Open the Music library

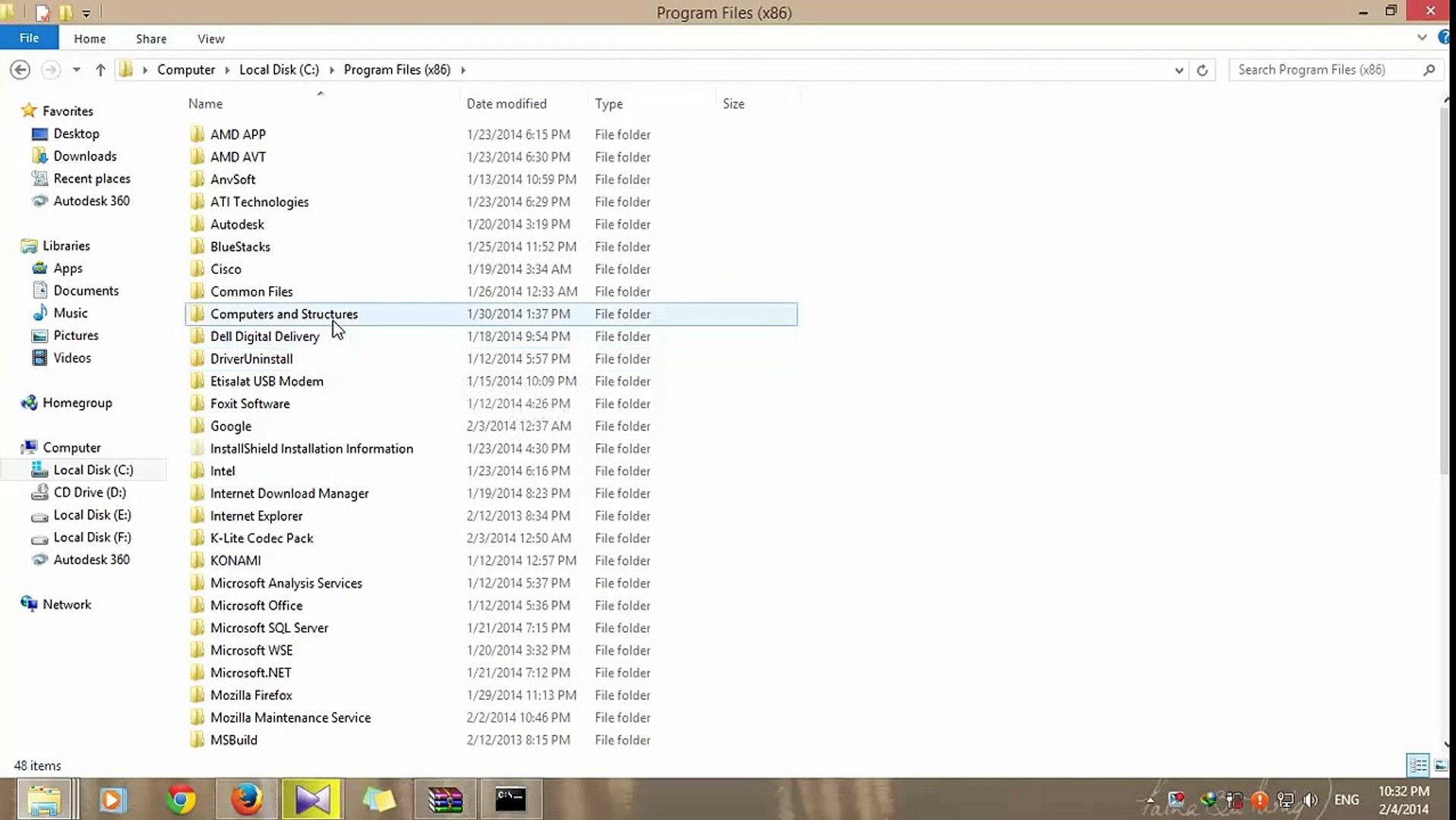coord(70,313)
